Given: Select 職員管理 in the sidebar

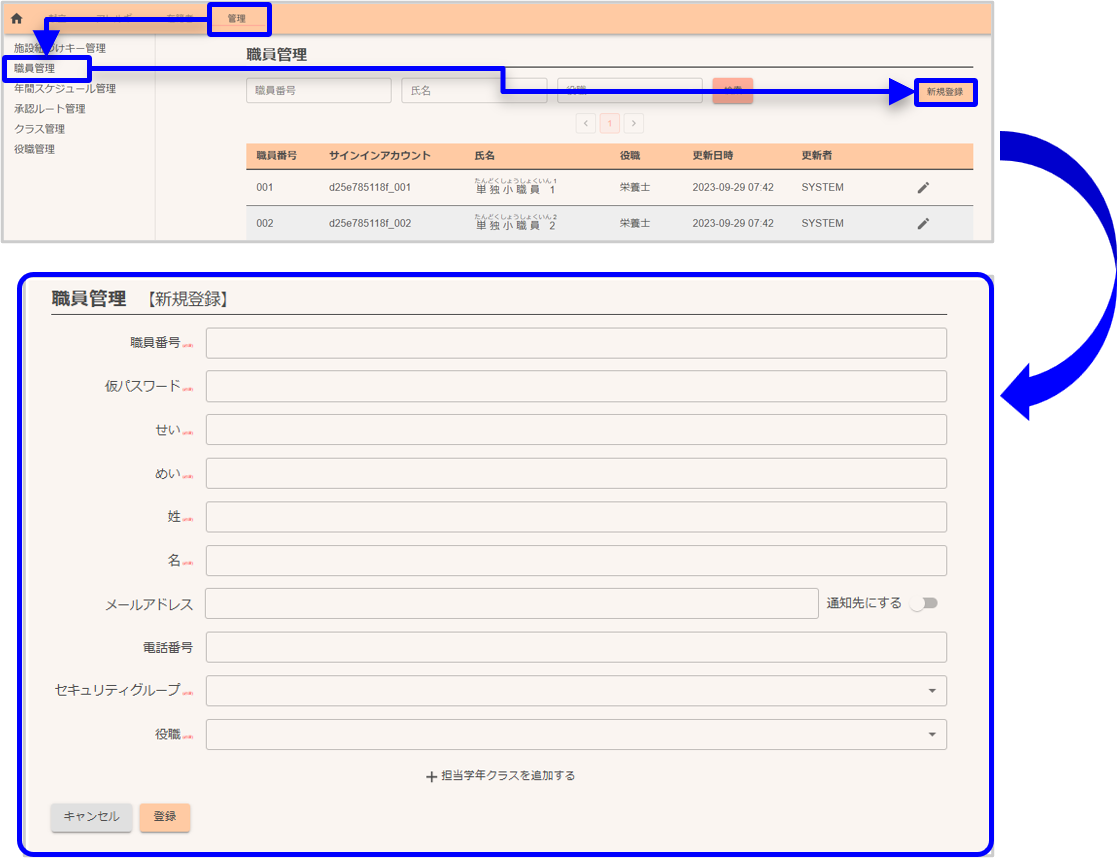Looking at the screenshot, I should click(35, 68).
